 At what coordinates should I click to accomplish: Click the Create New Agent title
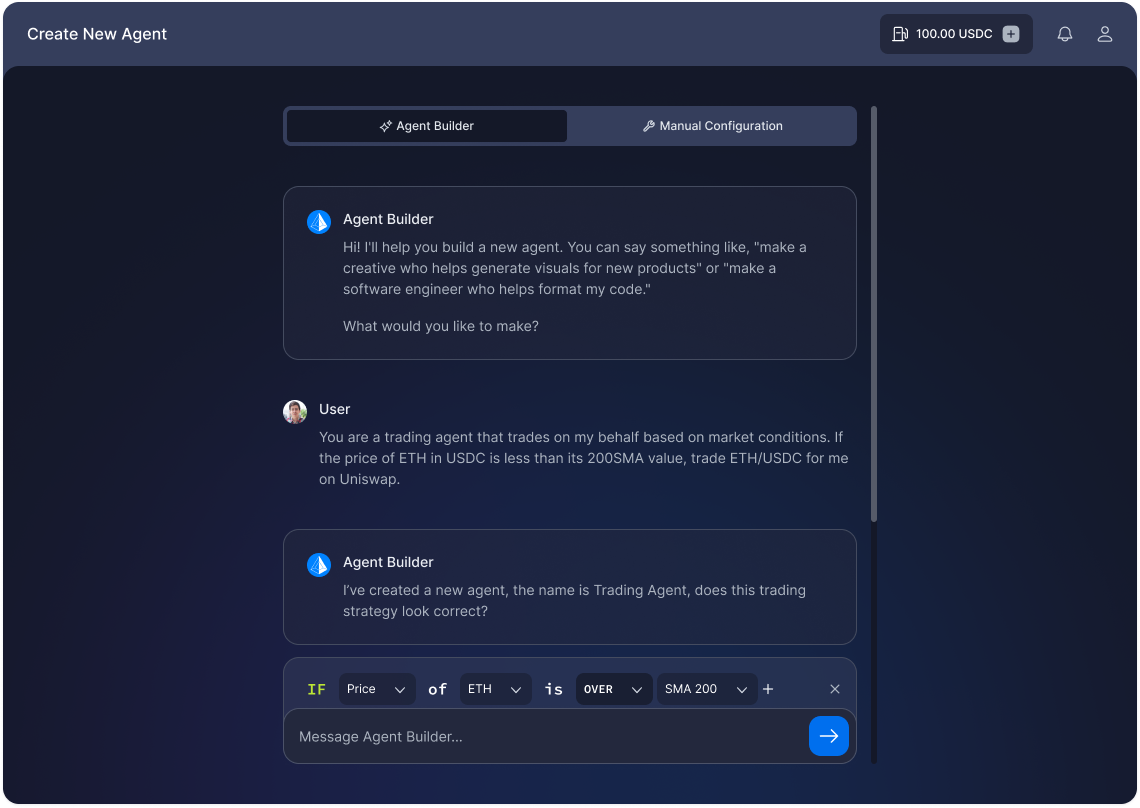coord(97,34)
